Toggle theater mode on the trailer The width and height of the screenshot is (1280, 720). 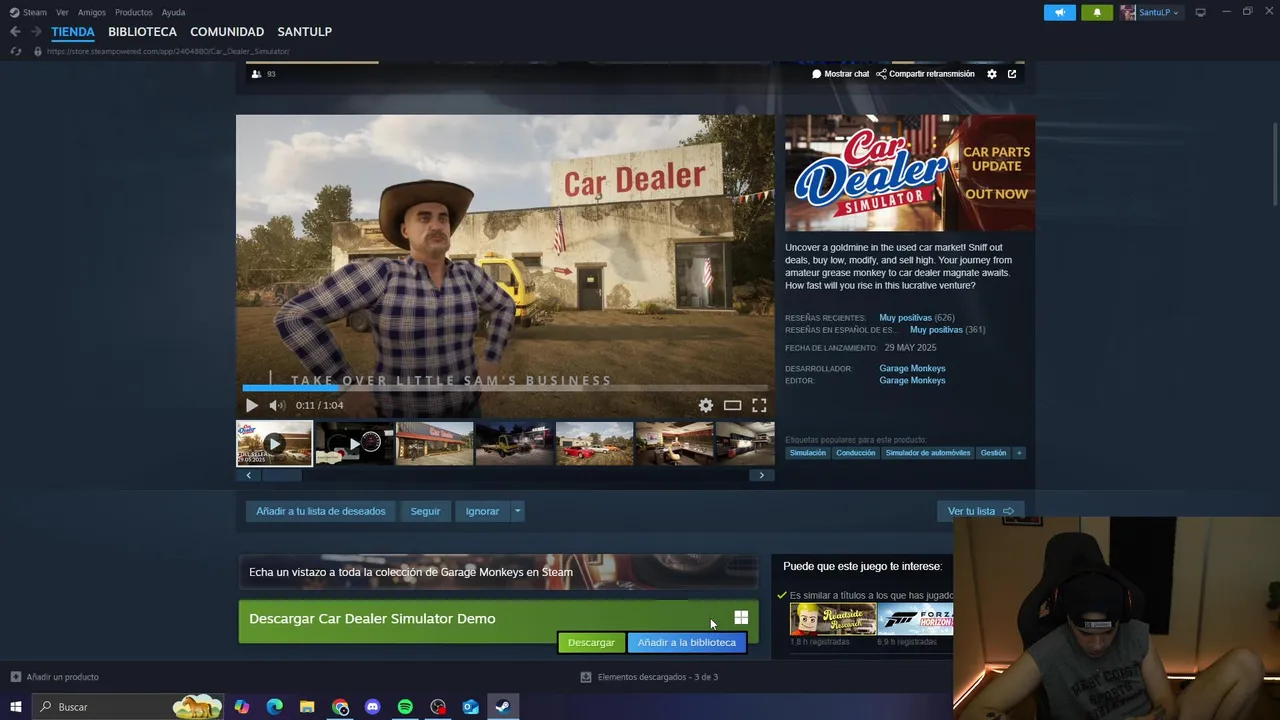(x=732, y=405)
